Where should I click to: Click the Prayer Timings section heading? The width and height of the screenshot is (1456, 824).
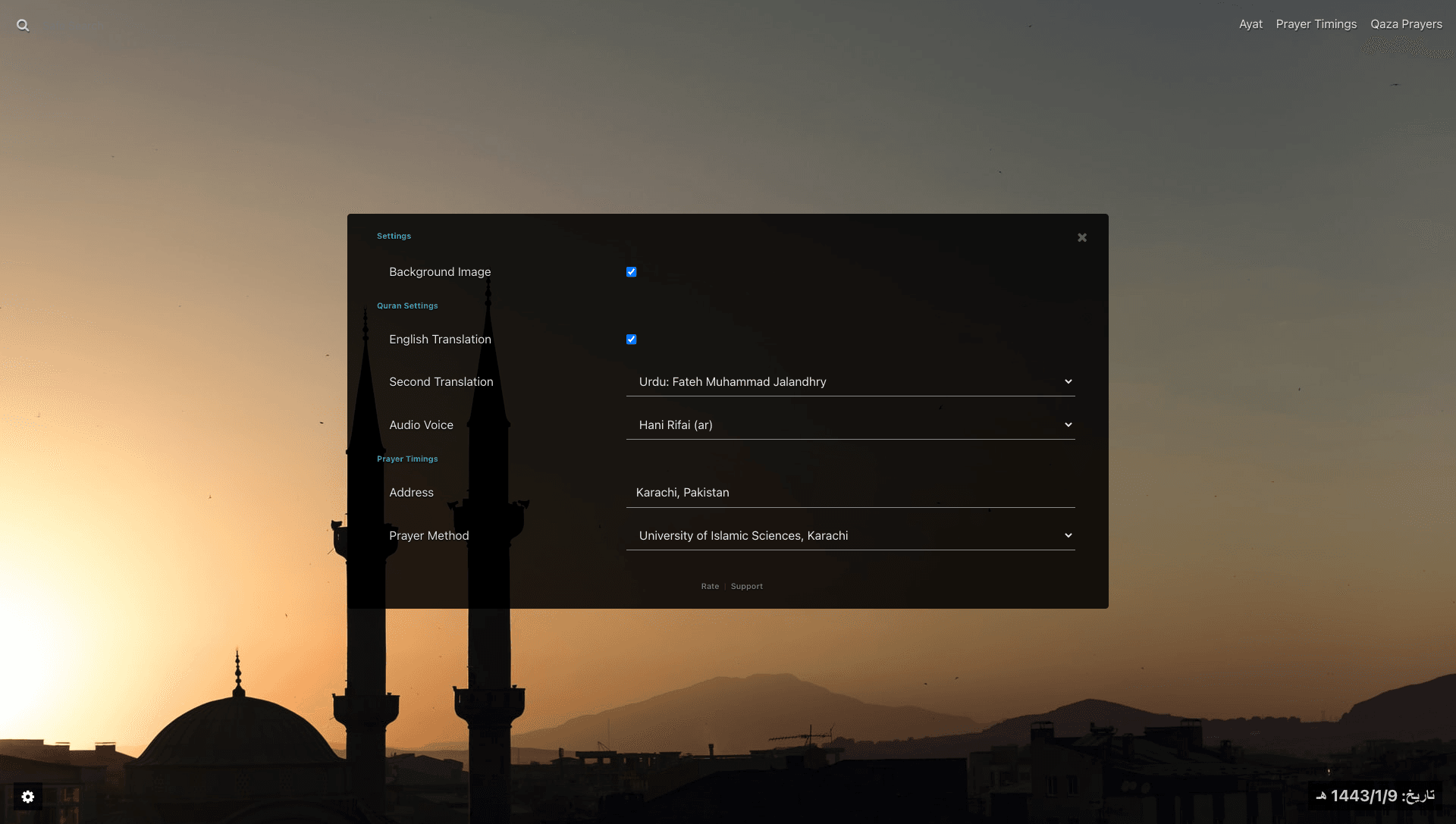[407, 459]
